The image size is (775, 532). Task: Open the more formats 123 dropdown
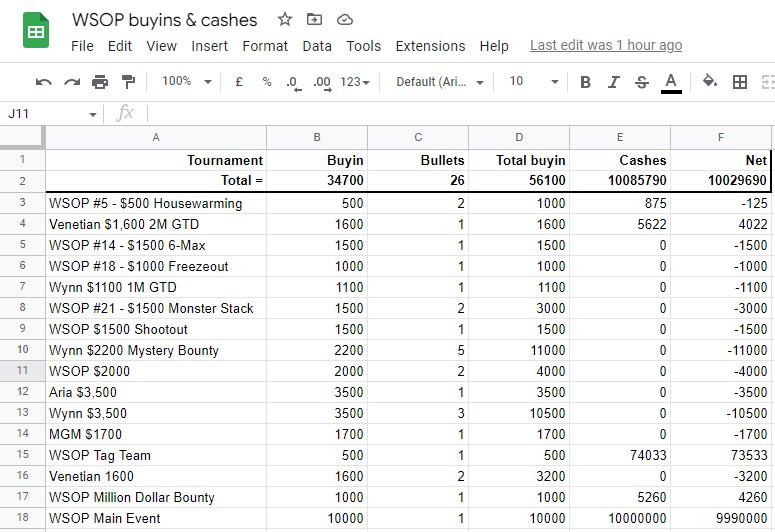[355, 82]
